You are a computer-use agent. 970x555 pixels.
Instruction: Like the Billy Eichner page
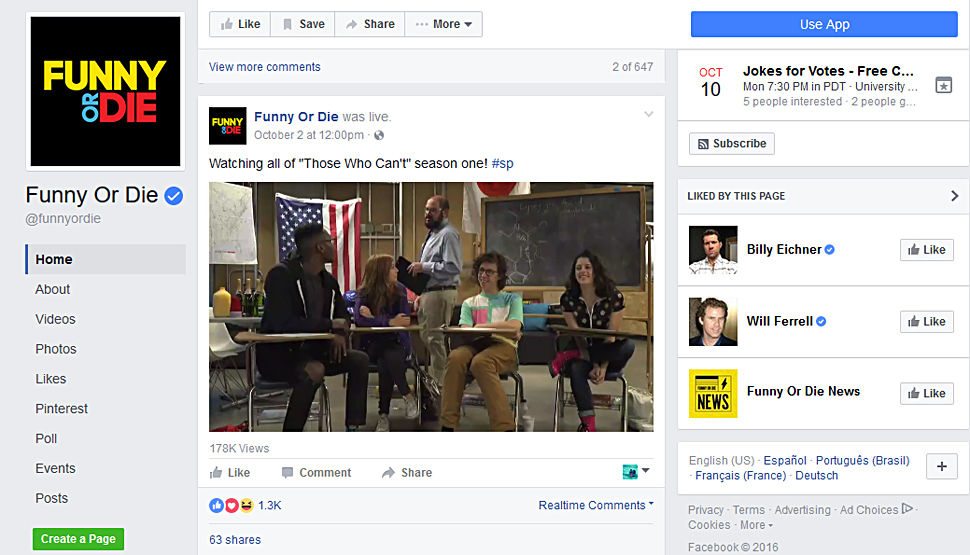coord(927,250)
